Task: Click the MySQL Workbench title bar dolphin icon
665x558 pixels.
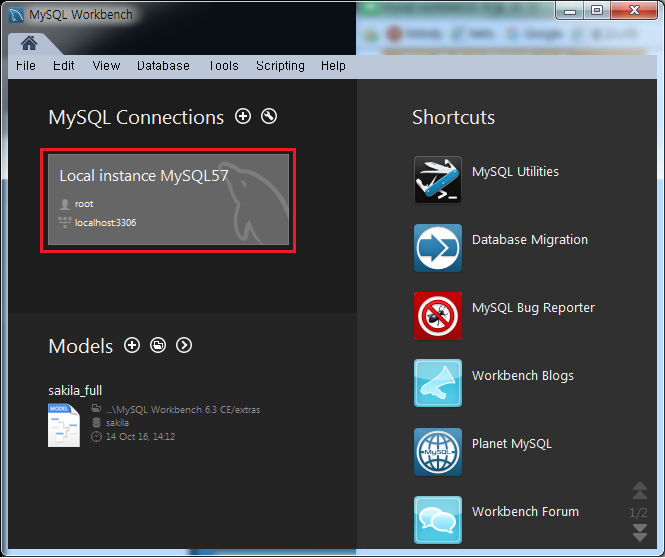Action: [x=16, y=15]
